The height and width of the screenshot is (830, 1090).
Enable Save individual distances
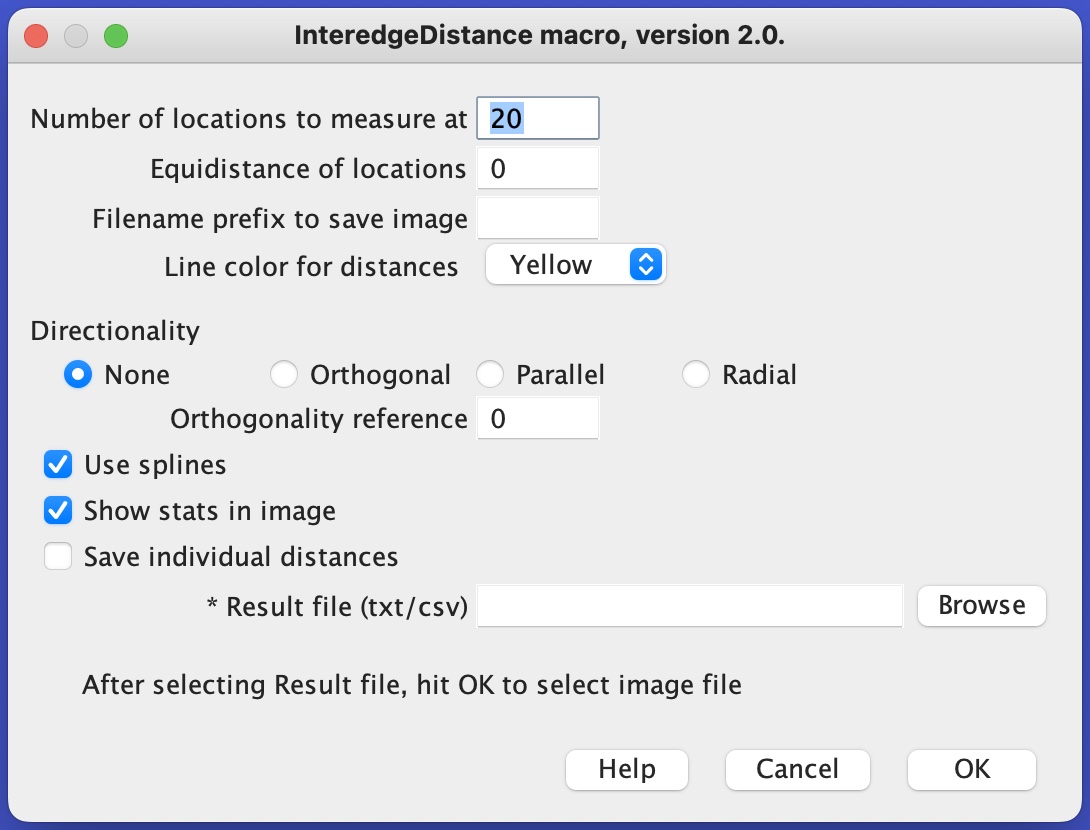[x=58, y=557]
